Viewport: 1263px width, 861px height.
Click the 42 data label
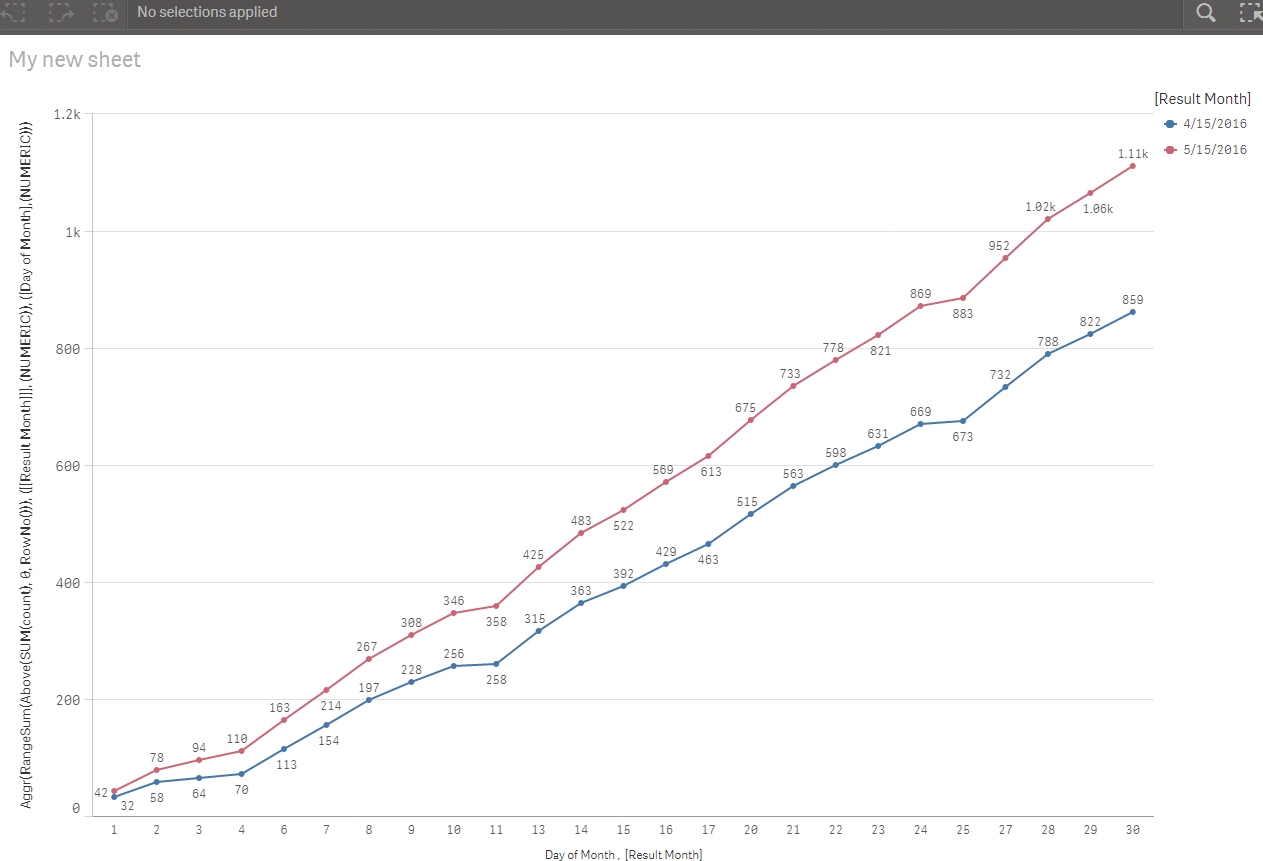(x=101, y=793)
